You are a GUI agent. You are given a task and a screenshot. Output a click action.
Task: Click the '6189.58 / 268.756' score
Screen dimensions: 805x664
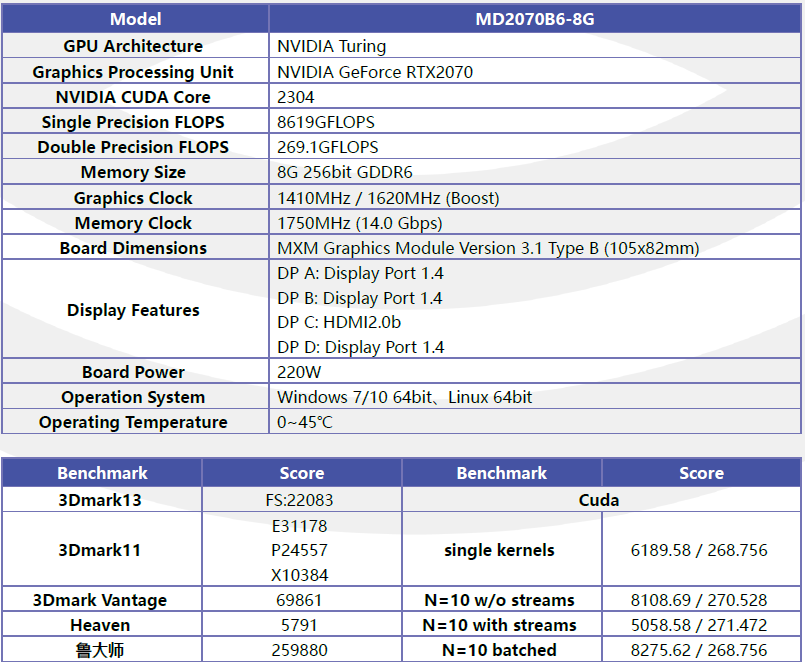[699, 551]
